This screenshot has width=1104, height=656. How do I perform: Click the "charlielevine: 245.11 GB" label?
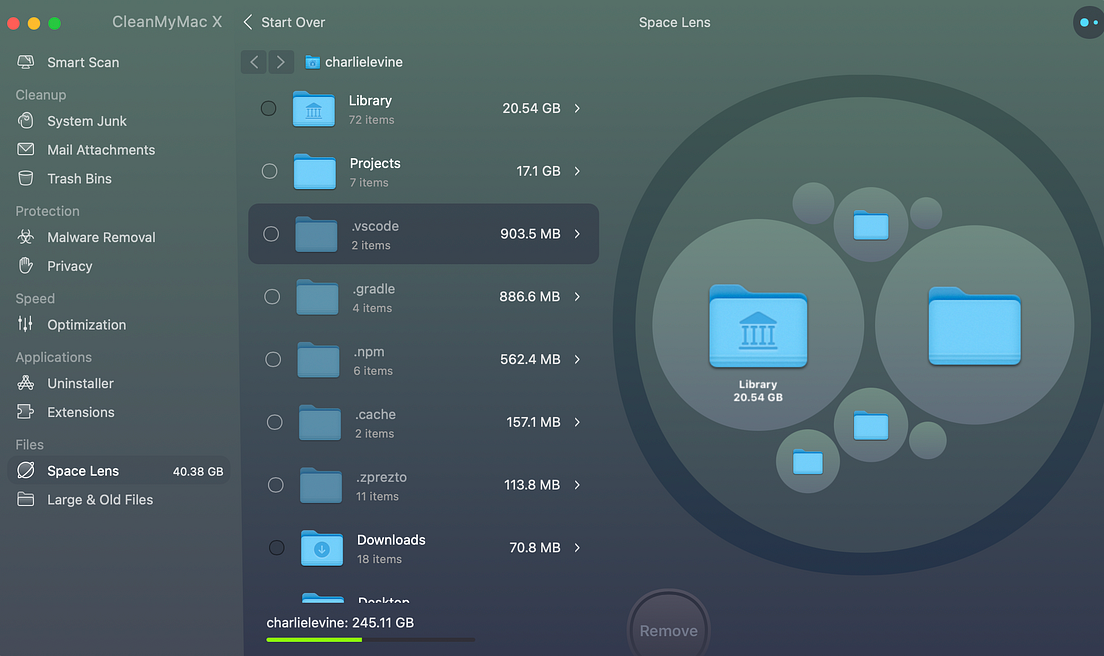click(340, 623)
